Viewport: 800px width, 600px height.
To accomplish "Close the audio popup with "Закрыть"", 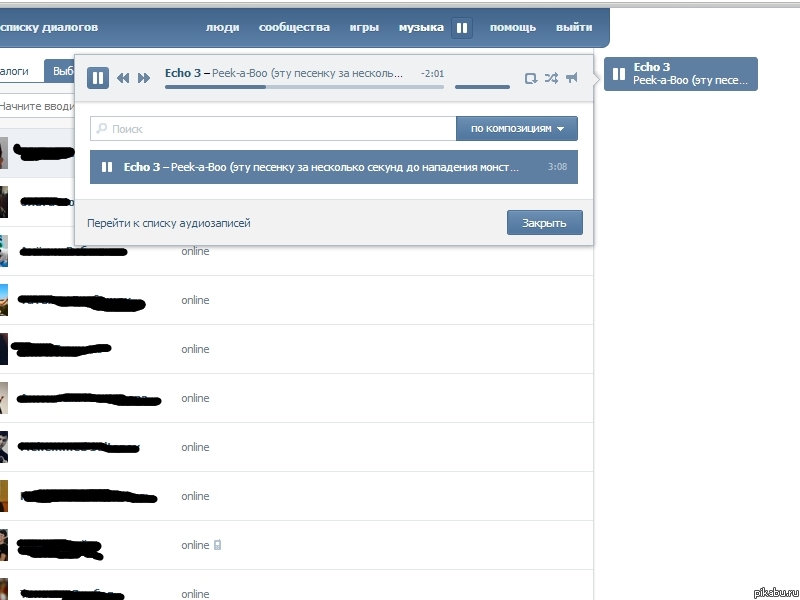I will [x=544, y=223].
